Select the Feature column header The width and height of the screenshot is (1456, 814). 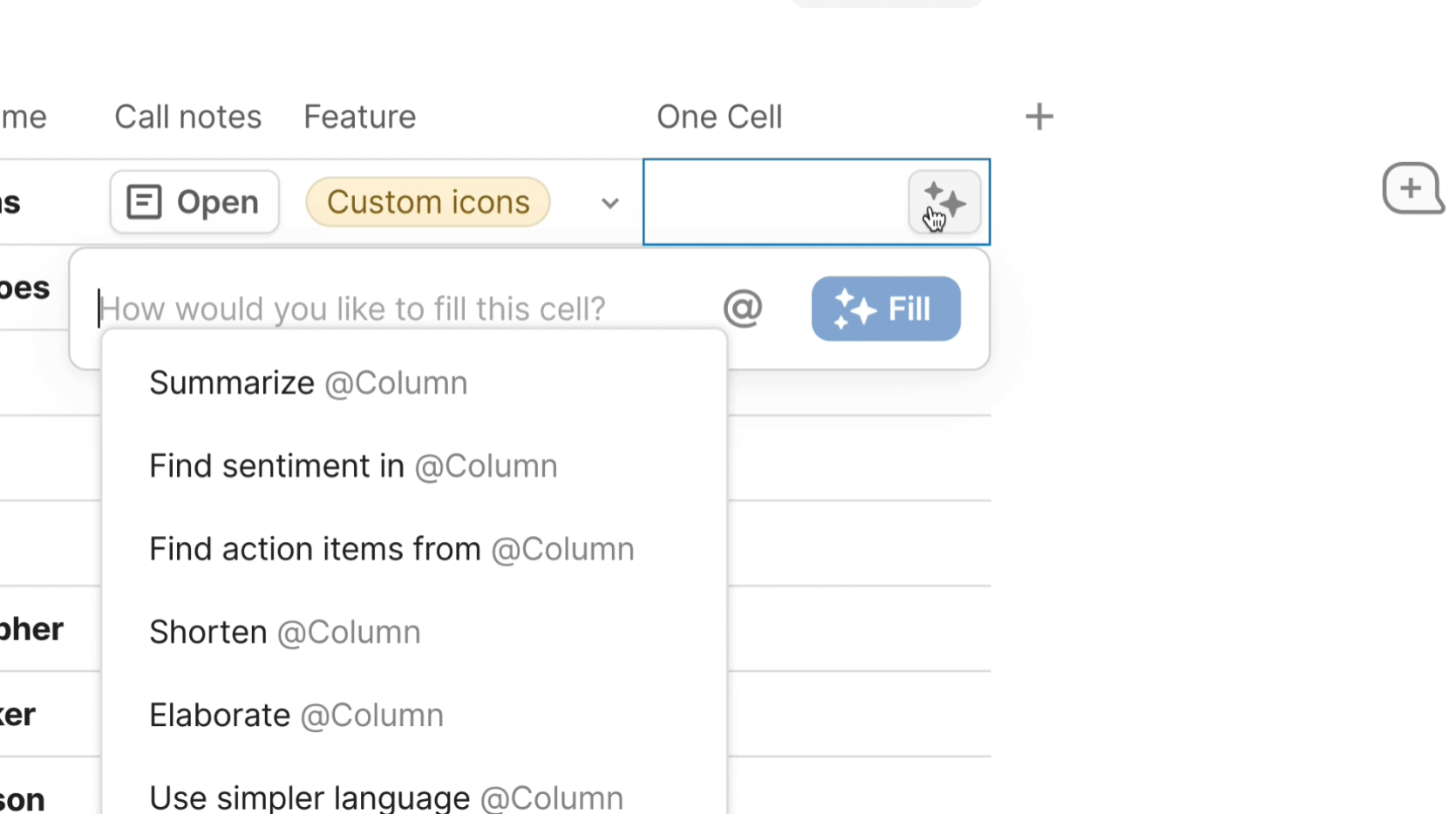click(x=359, y=116)
